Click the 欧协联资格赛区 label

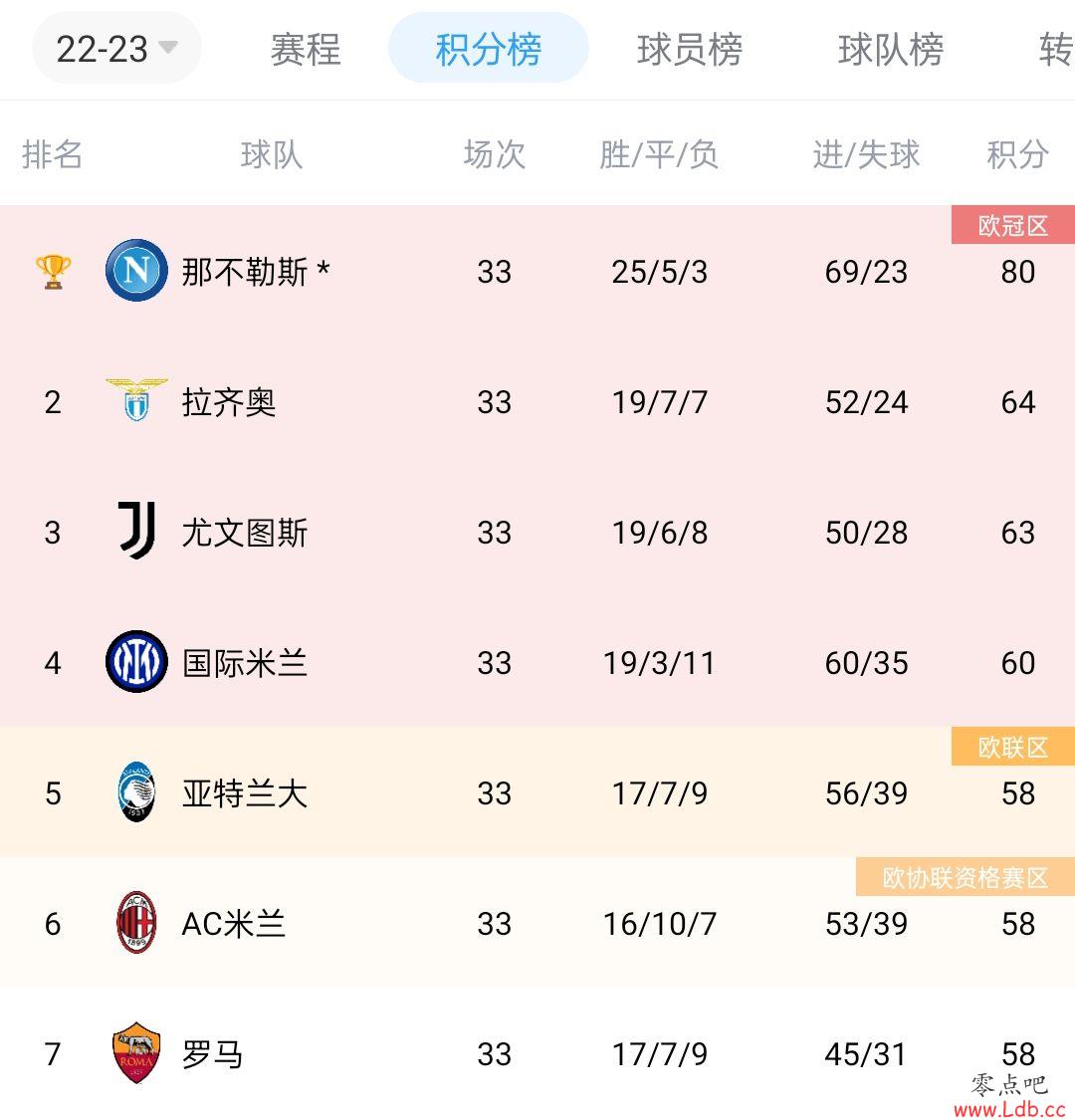[x=965, y=877]
